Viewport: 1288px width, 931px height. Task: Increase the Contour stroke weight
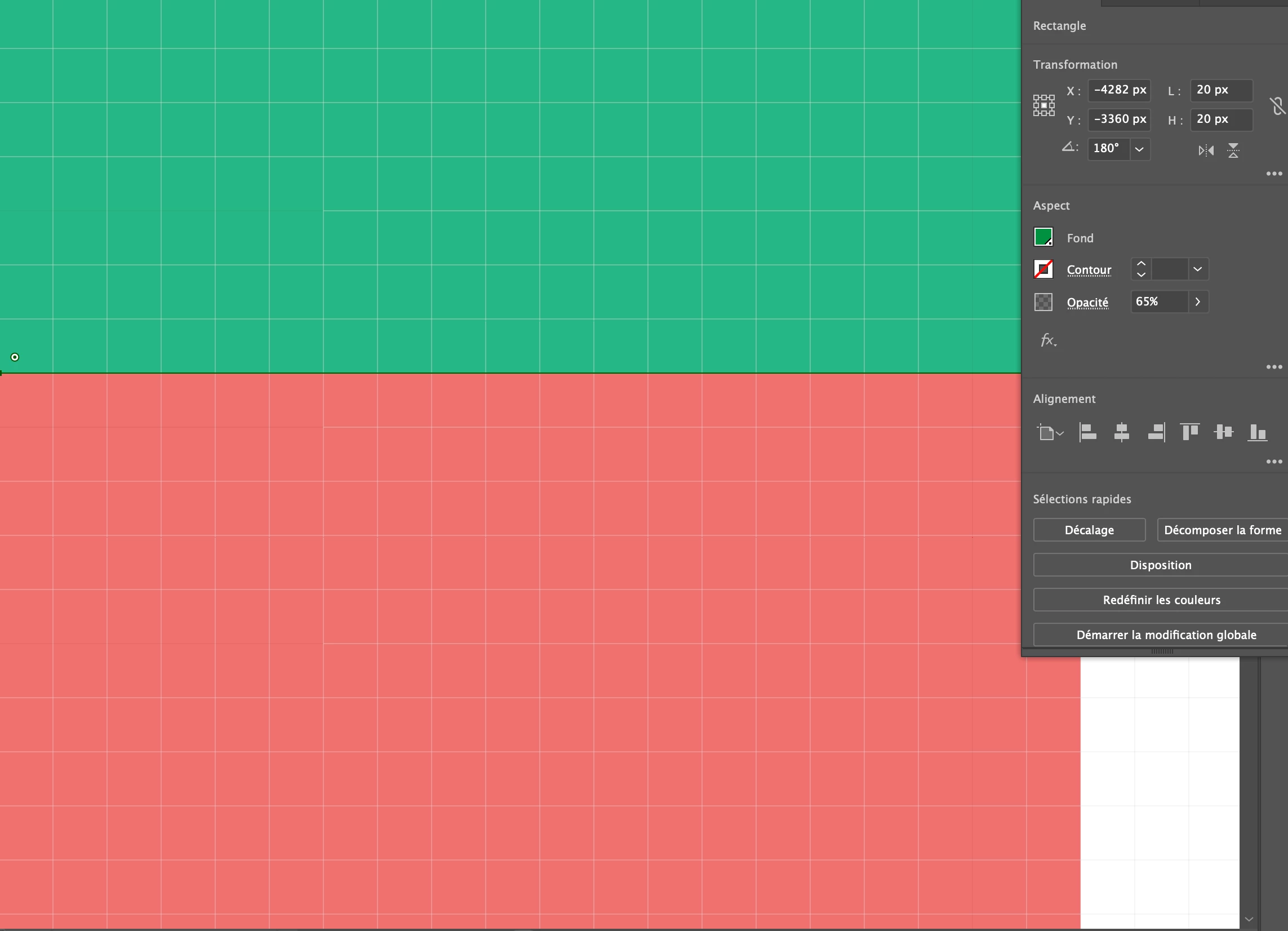point(1141,264)
